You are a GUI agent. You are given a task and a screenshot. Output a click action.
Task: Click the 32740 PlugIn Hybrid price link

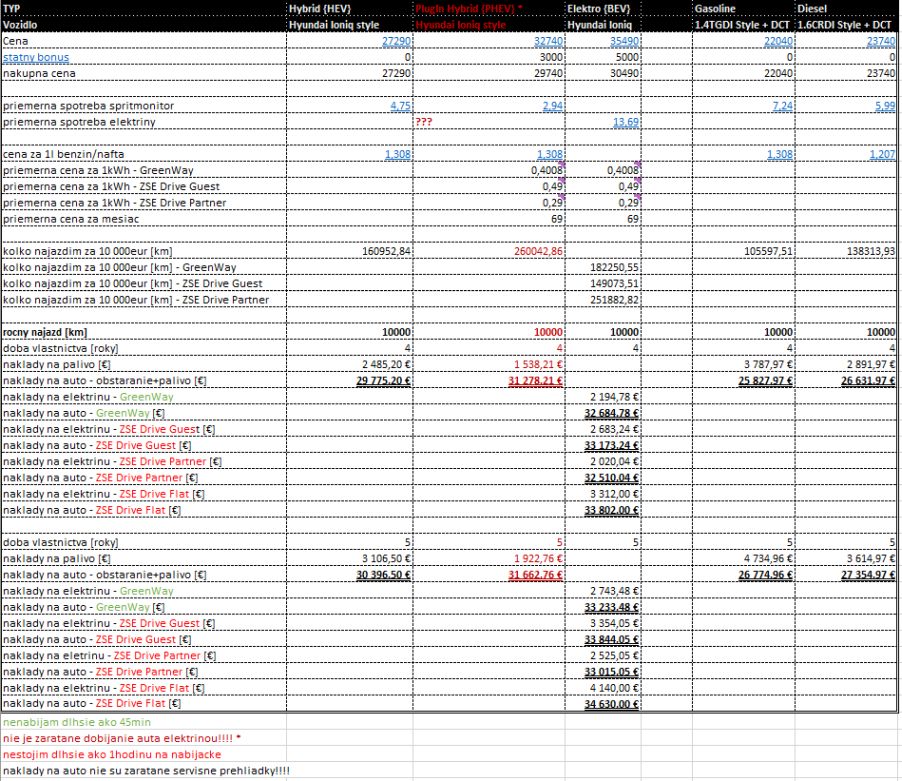click(545, 40)
